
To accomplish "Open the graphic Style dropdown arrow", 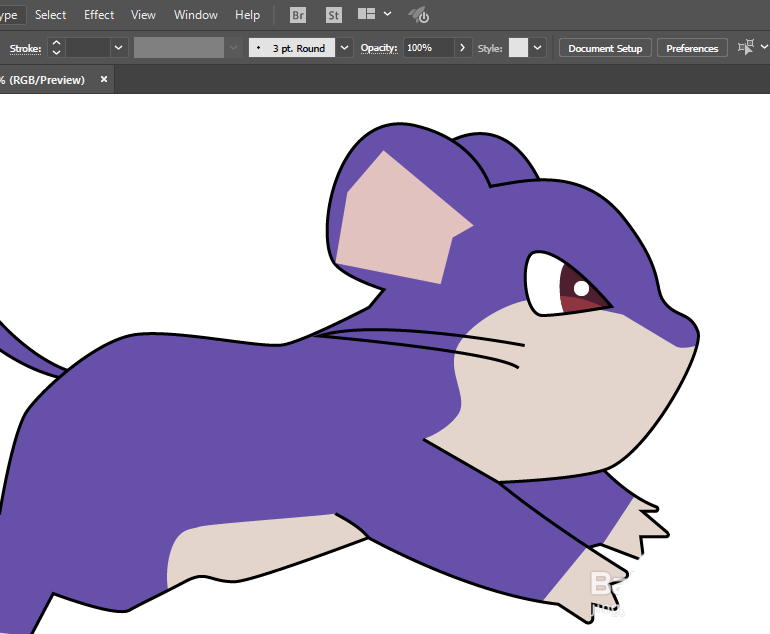I will point(538,48).
